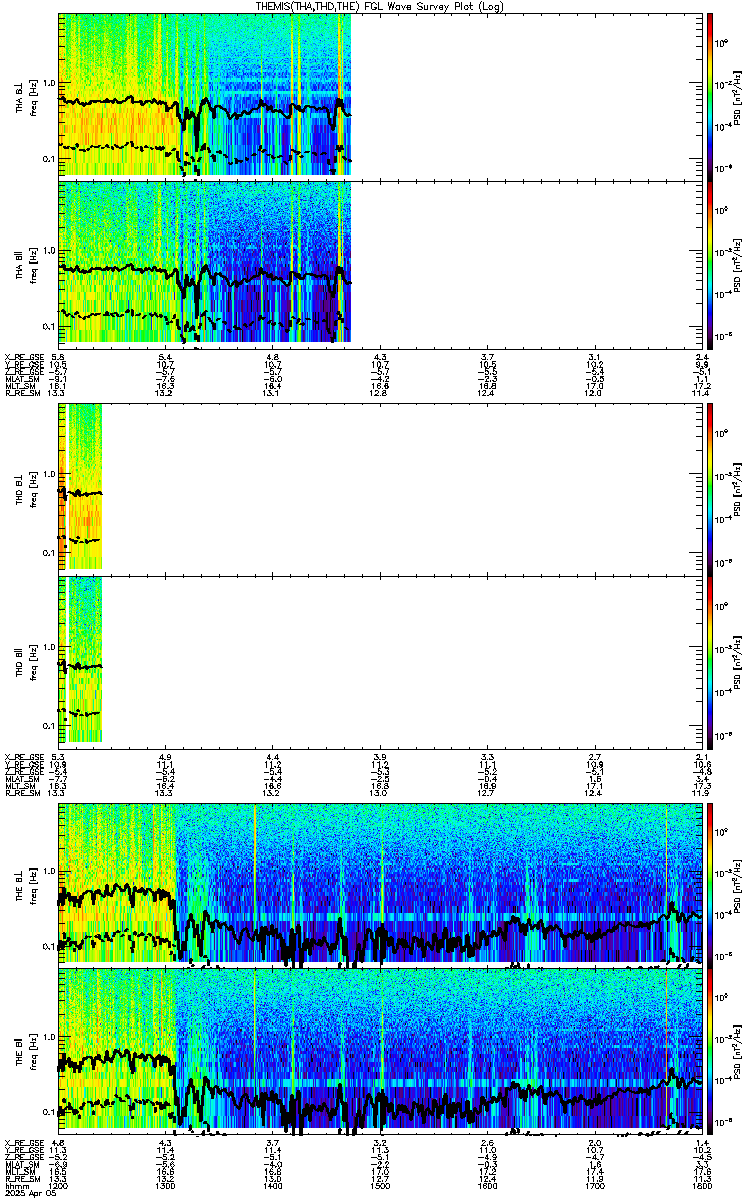Click 'X_RE_GSE' row label under the THA panels
This screenshot has height=1200, width=750.
[x=24, y=357]
